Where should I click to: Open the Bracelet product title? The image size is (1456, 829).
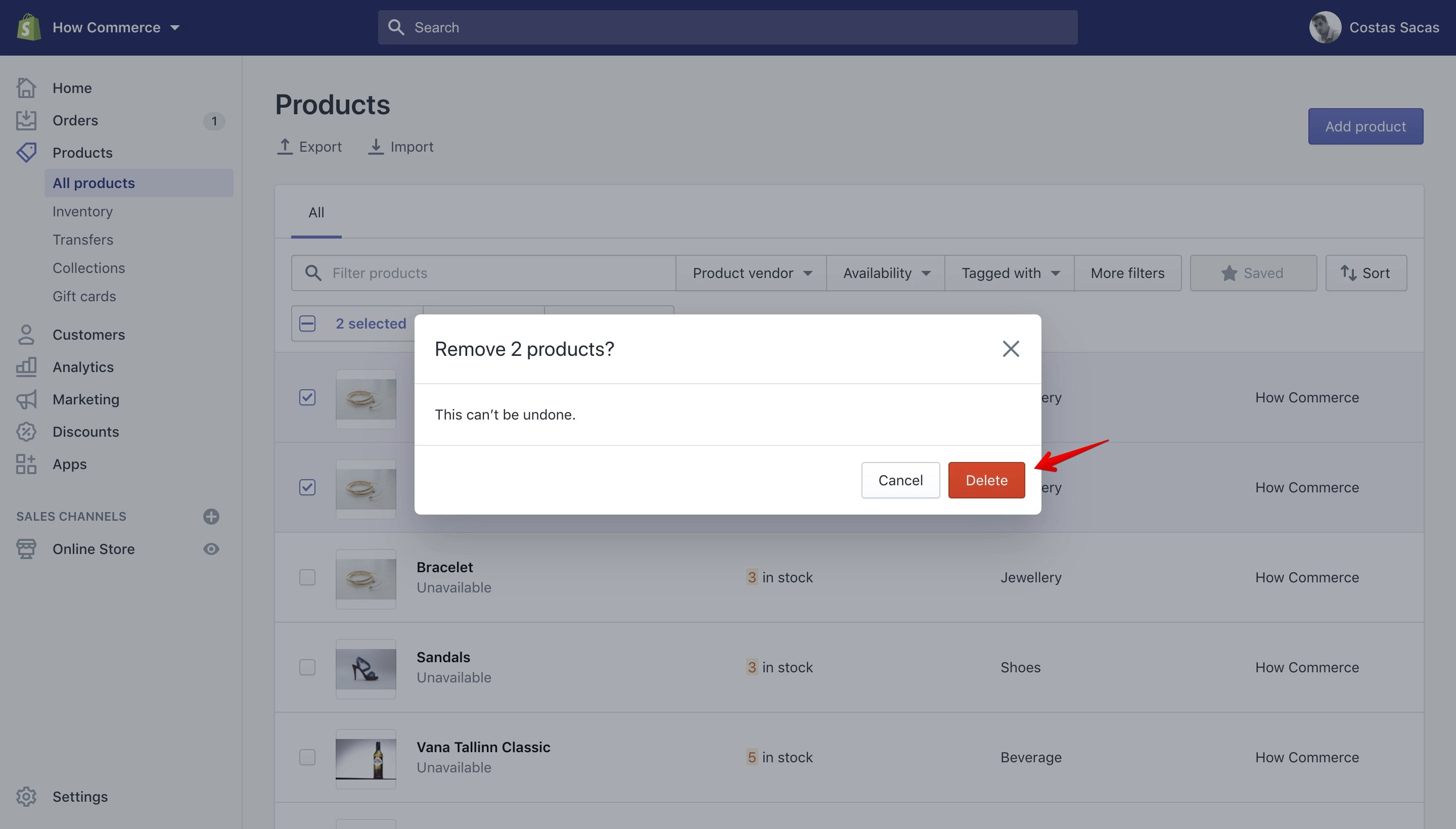point(445,567)
